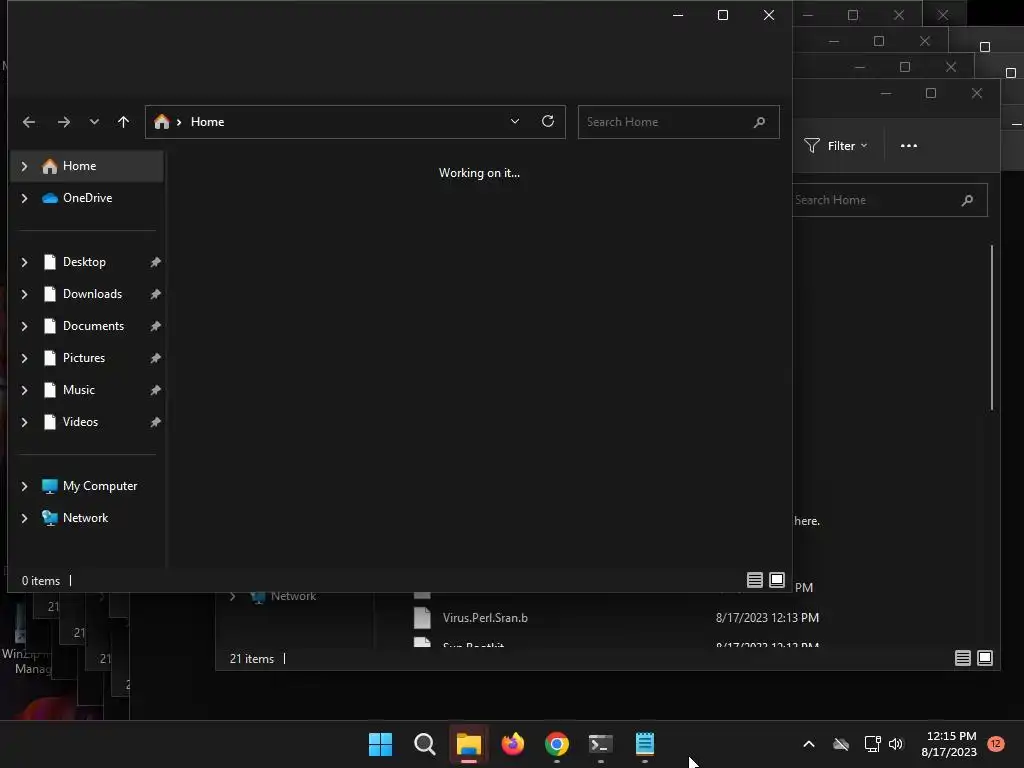Click the pin icon next to Pictures
Image resolution: width=1024 pixels, height=768 pixels.
pos(155,358)
